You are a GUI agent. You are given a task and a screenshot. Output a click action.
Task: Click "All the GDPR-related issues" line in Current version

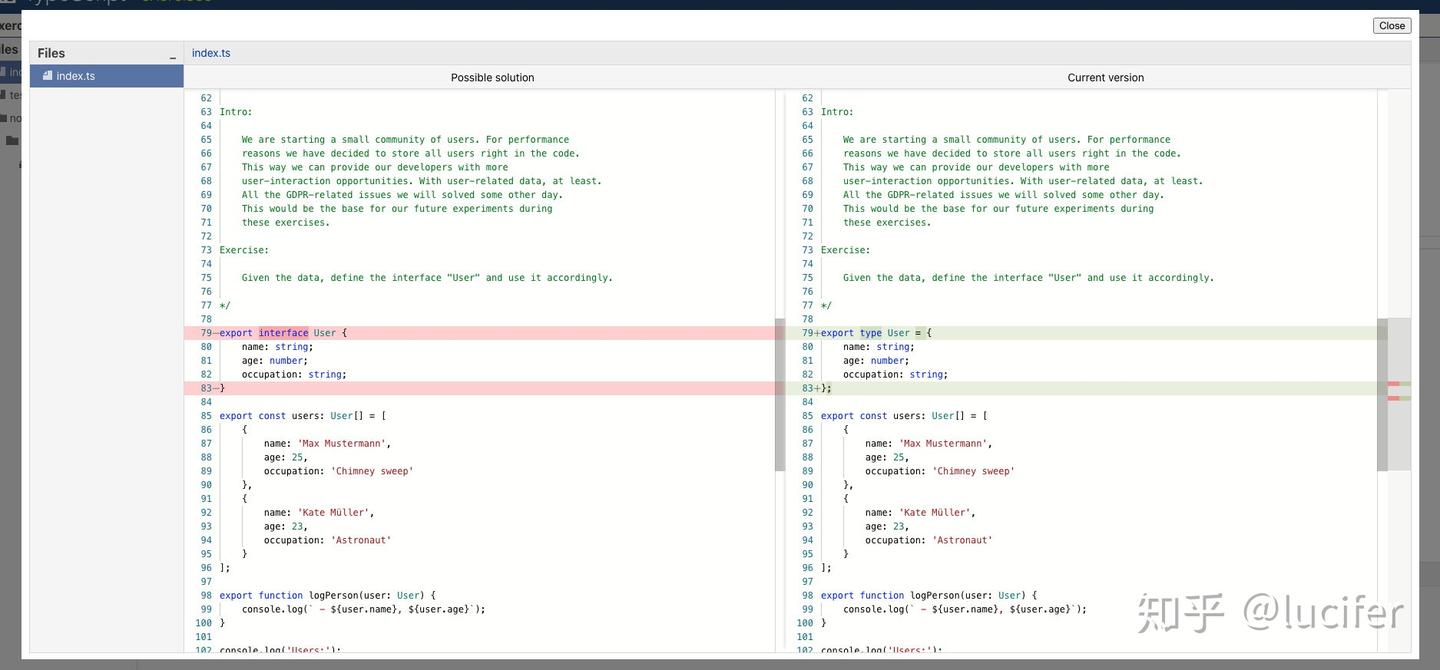pyautogui.click(x=1003, y=196)
